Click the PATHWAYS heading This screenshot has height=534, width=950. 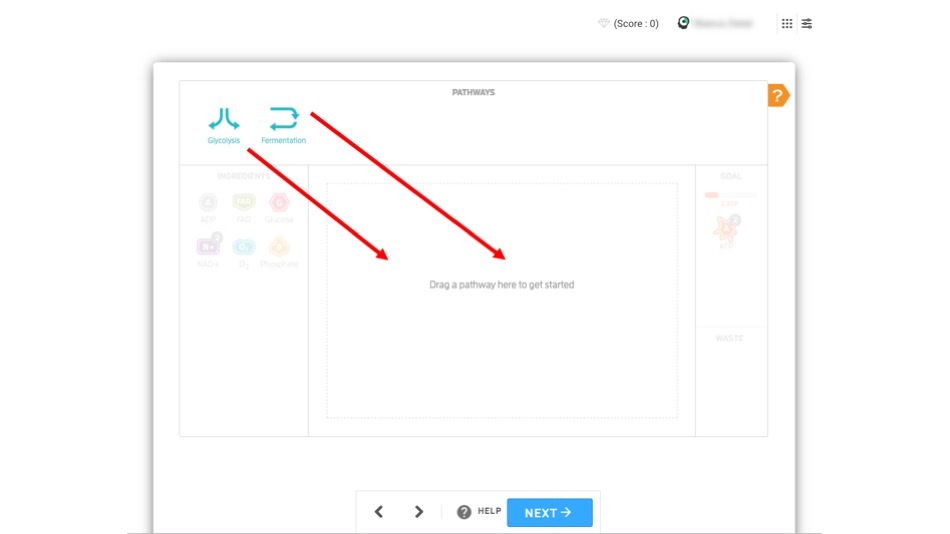coord(473,92)
